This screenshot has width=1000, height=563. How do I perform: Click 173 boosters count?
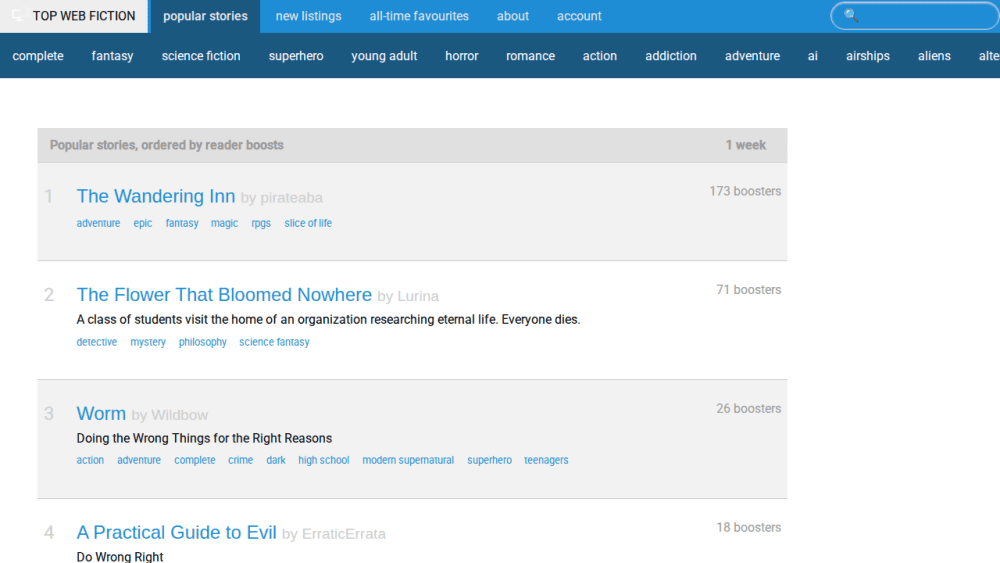pos(745,191)
